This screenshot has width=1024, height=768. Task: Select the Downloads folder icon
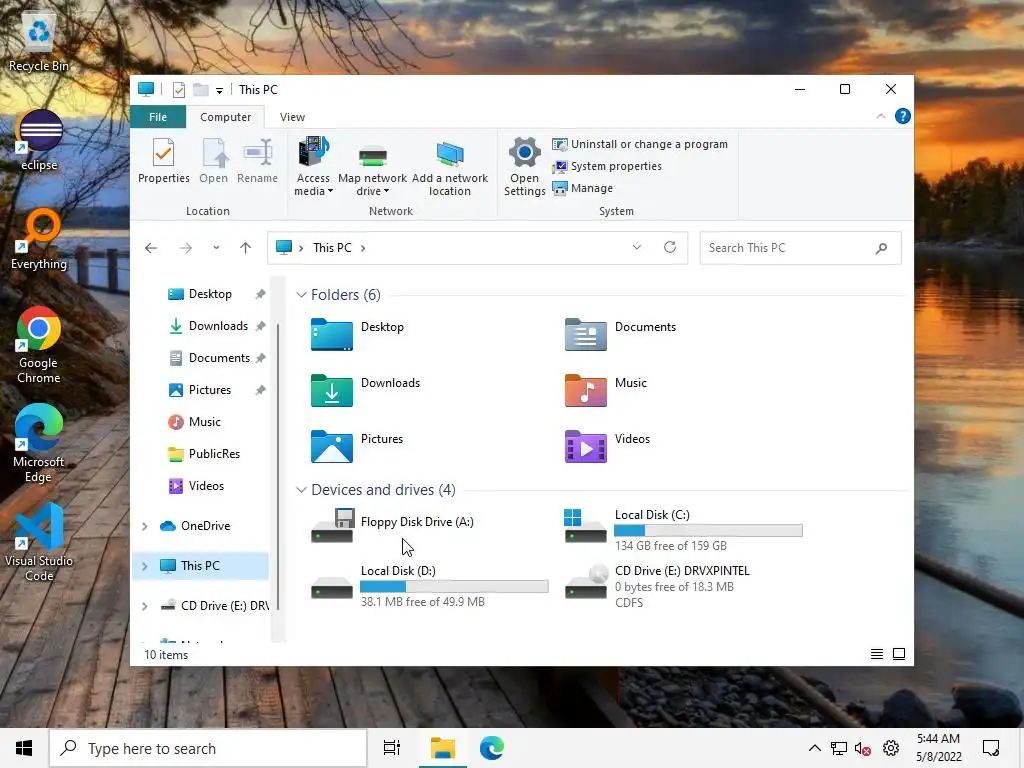pyautogui.click(x=332, y=390)
